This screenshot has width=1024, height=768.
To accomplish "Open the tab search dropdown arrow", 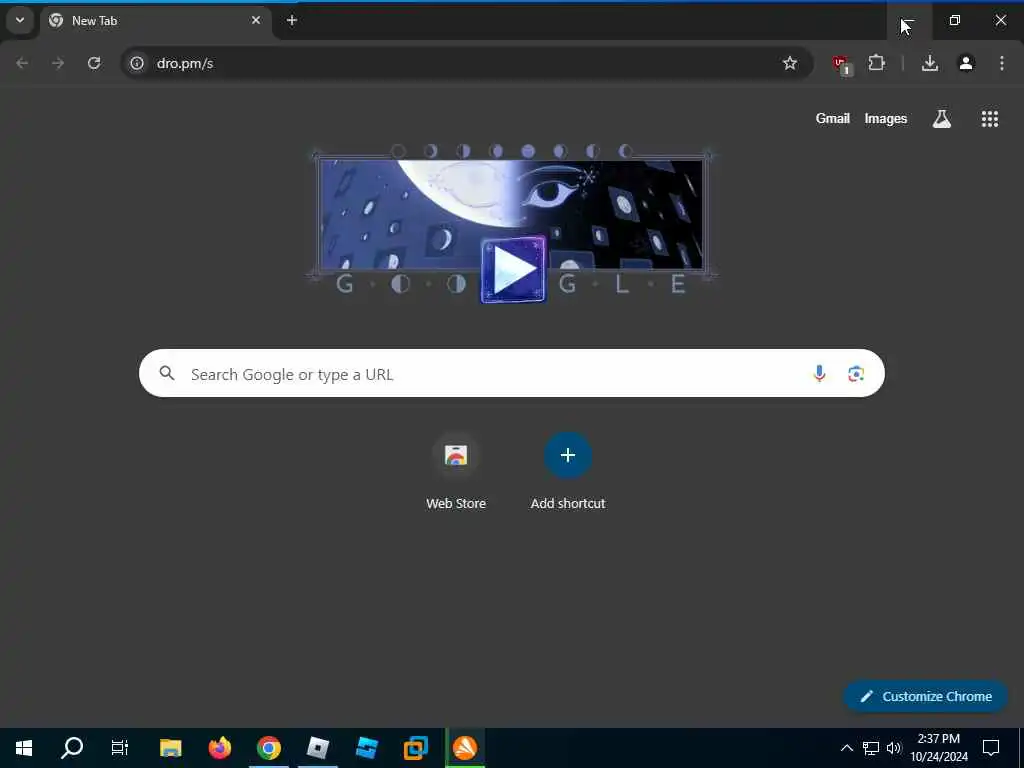I will (x=20, y=20).
